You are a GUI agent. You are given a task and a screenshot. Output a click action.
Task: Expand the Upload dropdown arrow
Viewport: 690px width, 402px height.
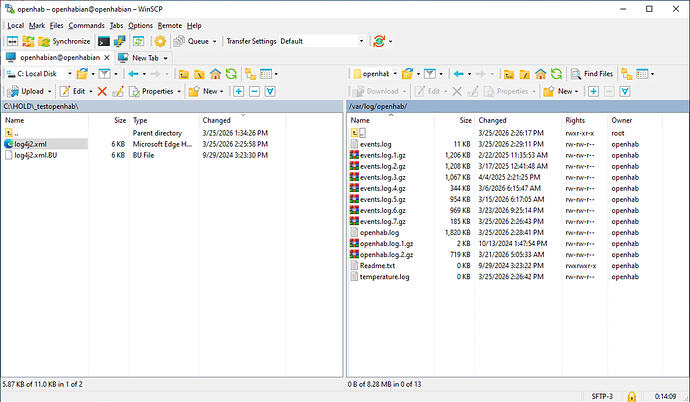tap(50, 91)
